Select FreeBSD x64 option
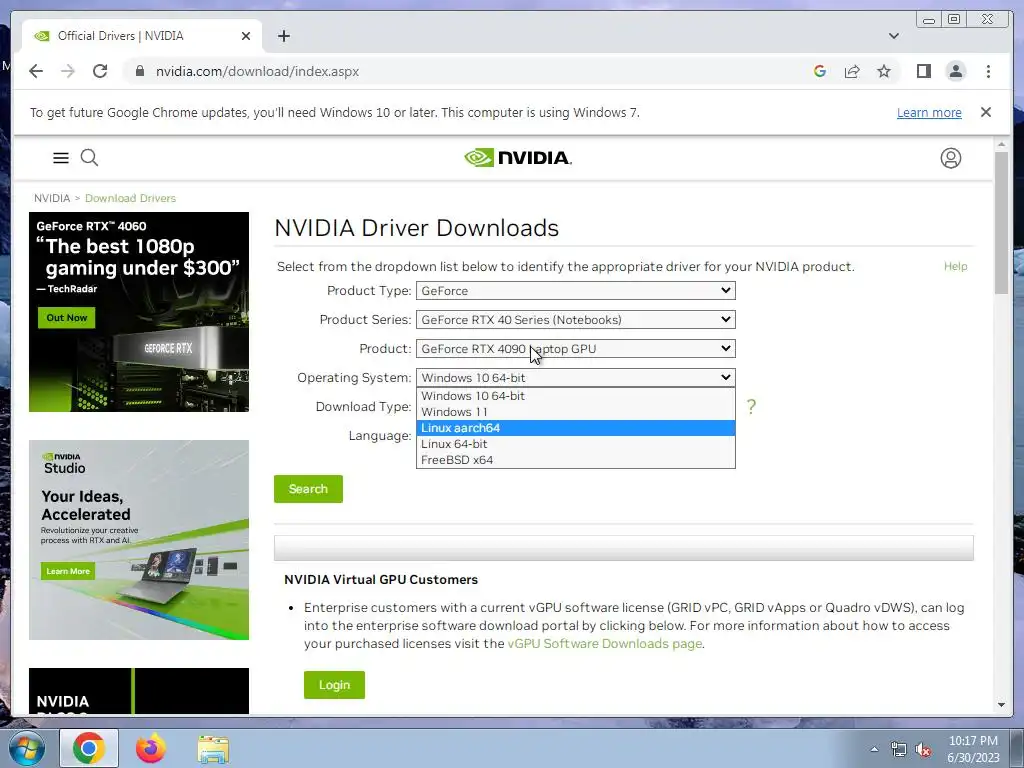This screenshot has height=768, width=1024. 575,460
